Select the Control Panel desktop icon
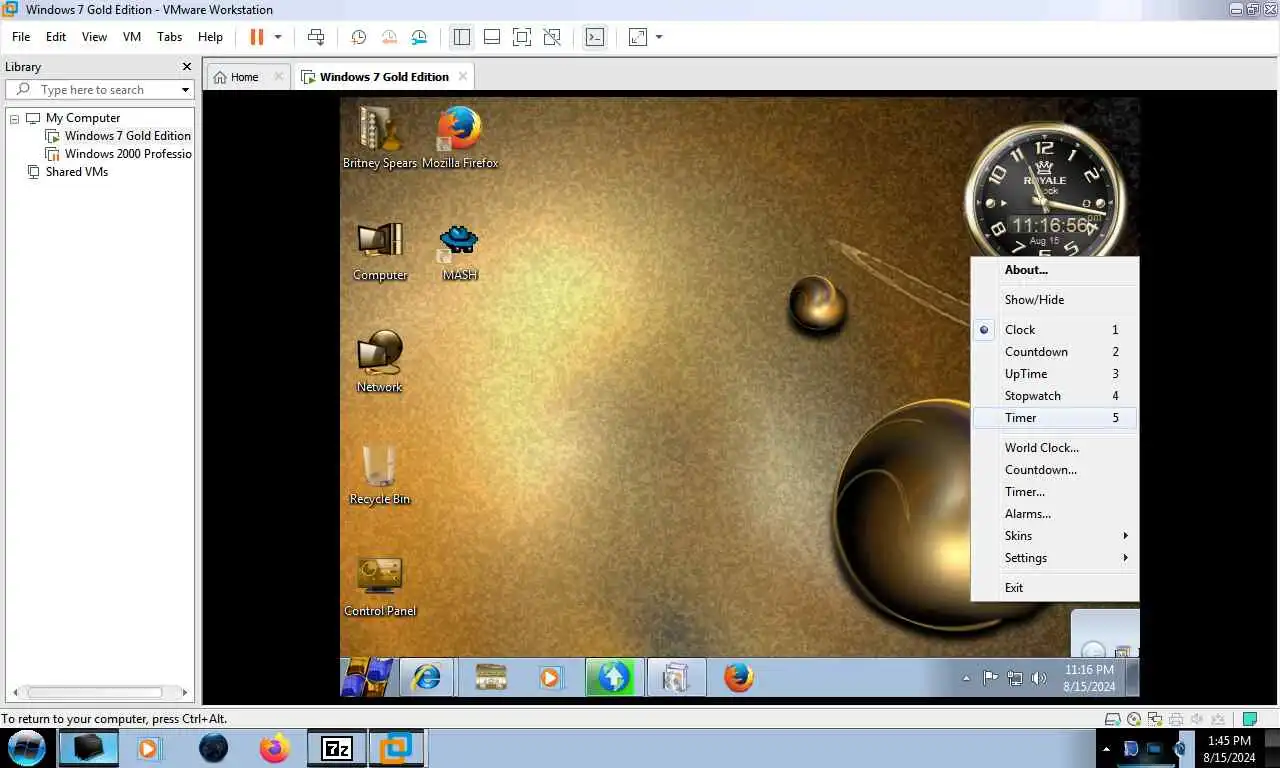1280x768 pixels. tap(380, 587)
